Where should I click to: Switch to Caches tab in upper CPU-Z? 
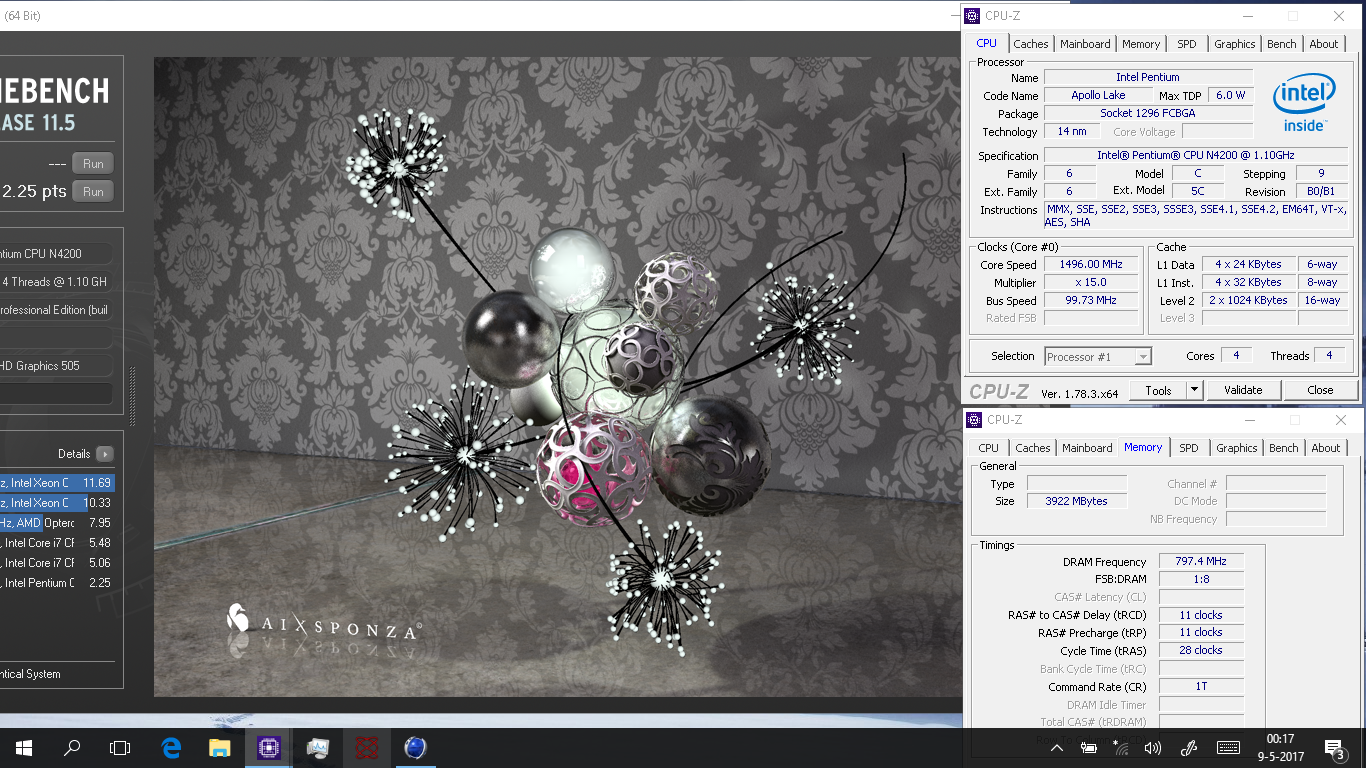point(1031,44)
